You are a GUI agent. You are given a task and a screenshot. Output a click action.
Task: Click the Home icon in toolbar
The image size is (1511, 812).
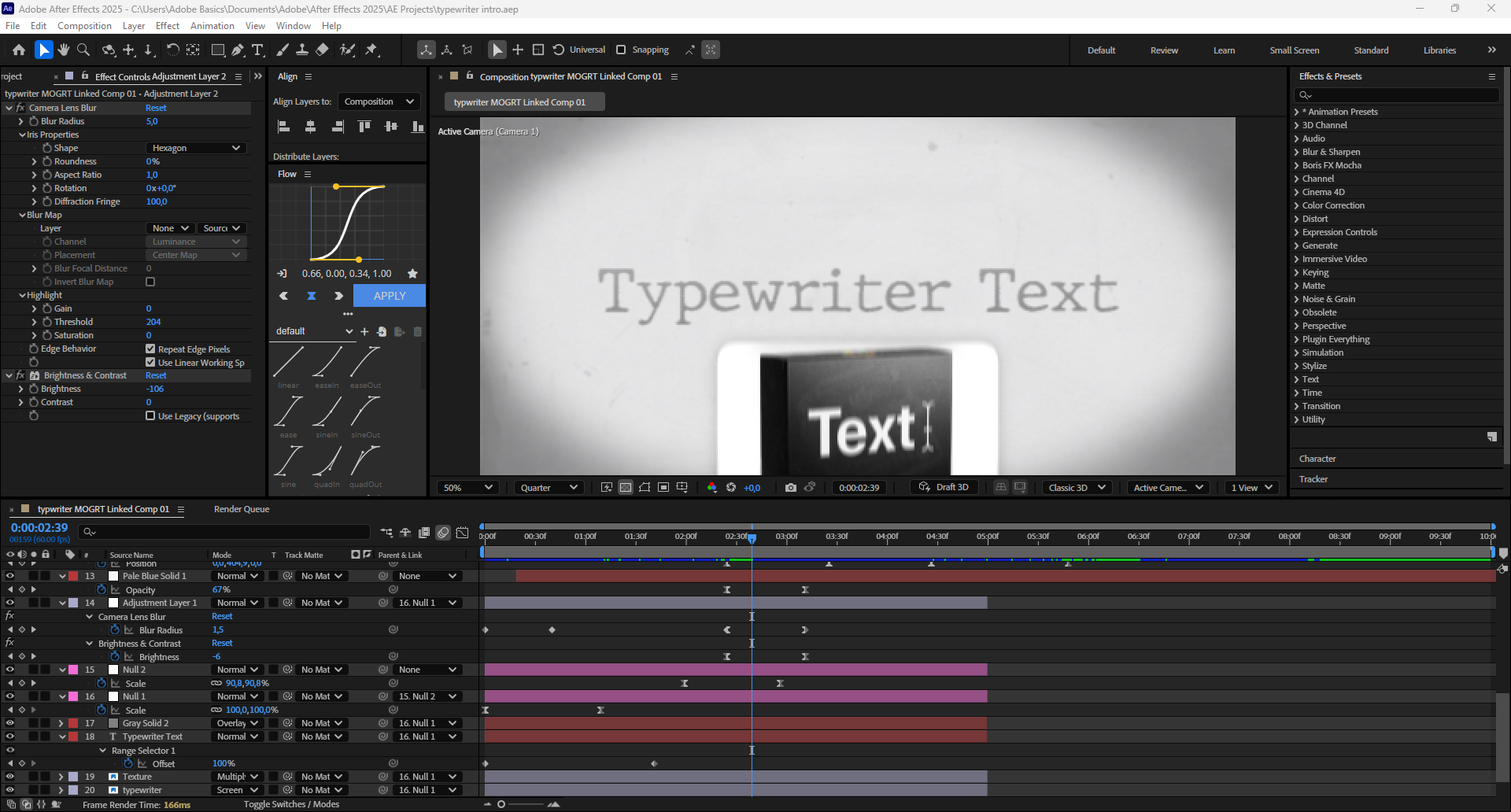[x=19, y=50]
